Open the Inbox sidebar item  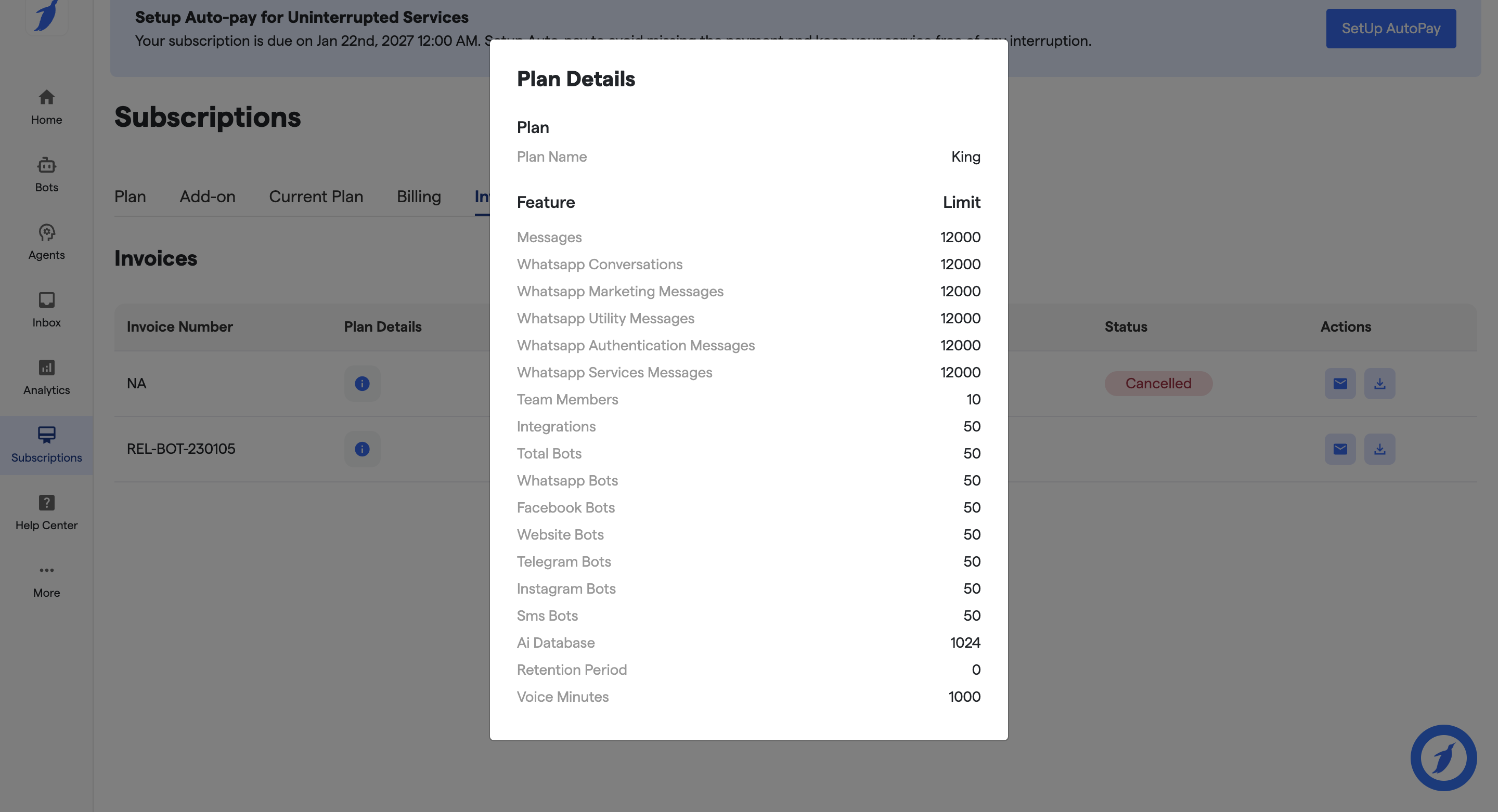tap(46, 309)
